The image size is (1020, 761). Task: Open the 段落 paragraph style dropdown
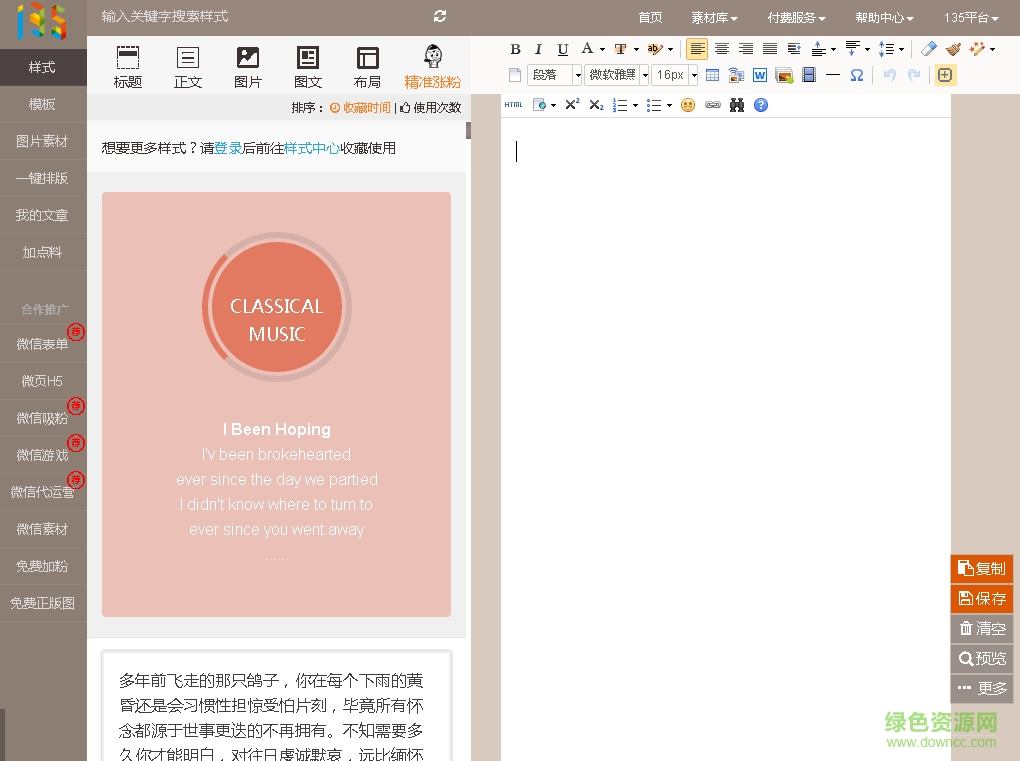555,74
